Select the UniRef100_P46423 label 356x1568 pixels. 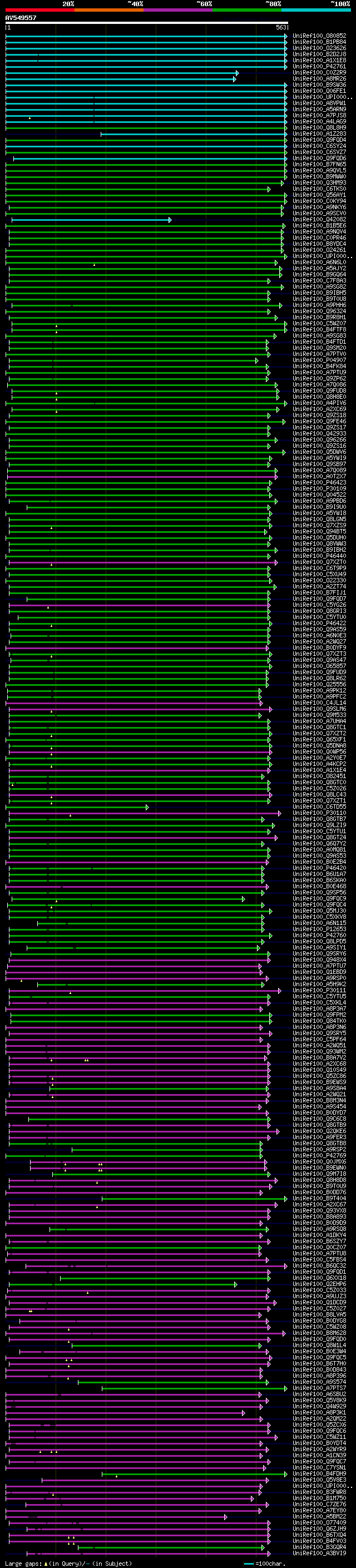[319, 483]
